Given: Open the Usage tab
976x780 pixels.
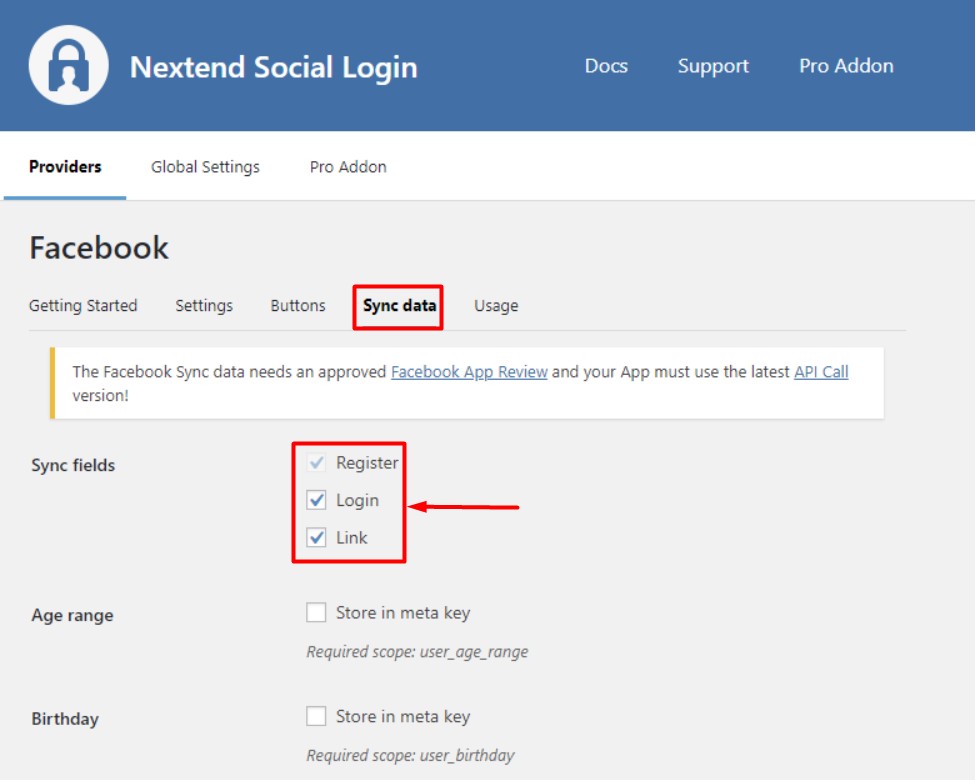Looking at the screenshot, I should click(496, 306).
